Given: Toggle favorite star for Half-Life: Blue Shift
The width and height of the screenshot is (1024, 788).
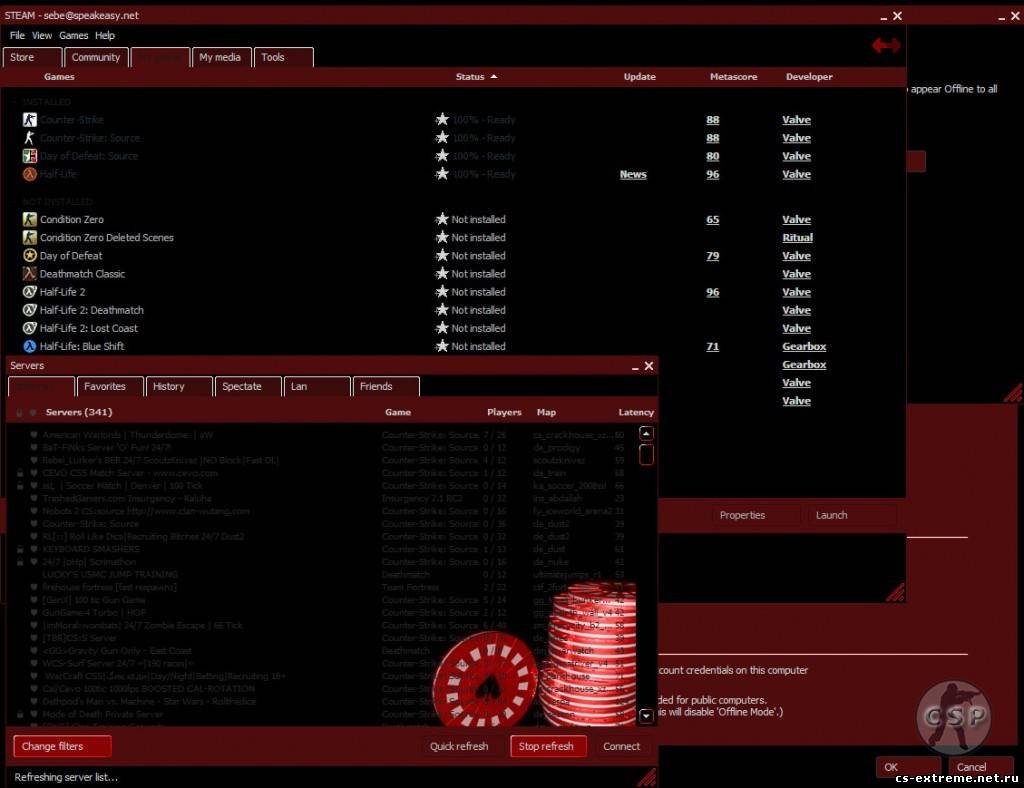Looking at the screenshot, I should point(442,345).
